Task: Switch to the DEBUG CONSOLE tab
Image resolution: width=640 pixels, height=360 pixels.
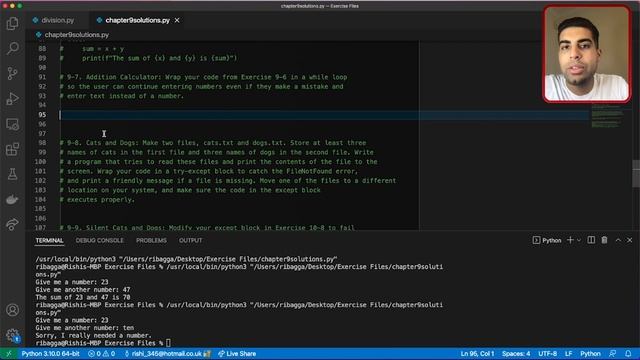Action: tap(100, 240)
